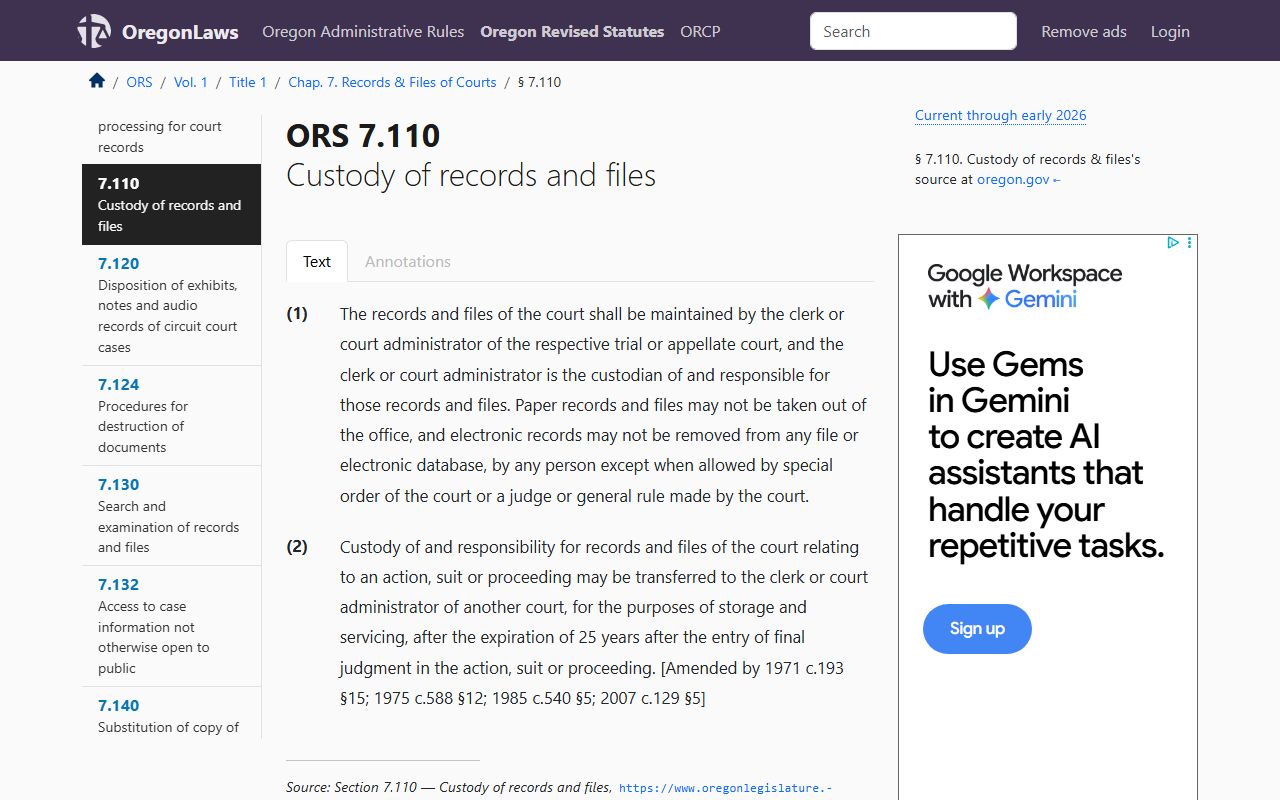Click the Google Workspace with Gemini ad logo
This screenshot has width=1280, height=800.
[x=1024, y=286]
